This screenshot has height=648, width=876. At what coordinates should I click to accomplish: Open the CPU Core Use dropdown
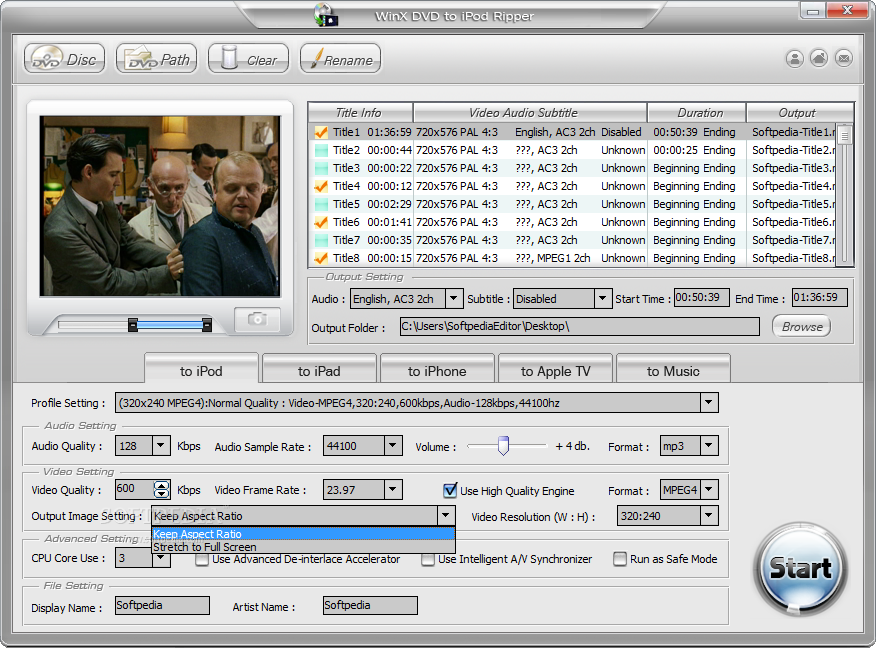(x=161, y=558)
